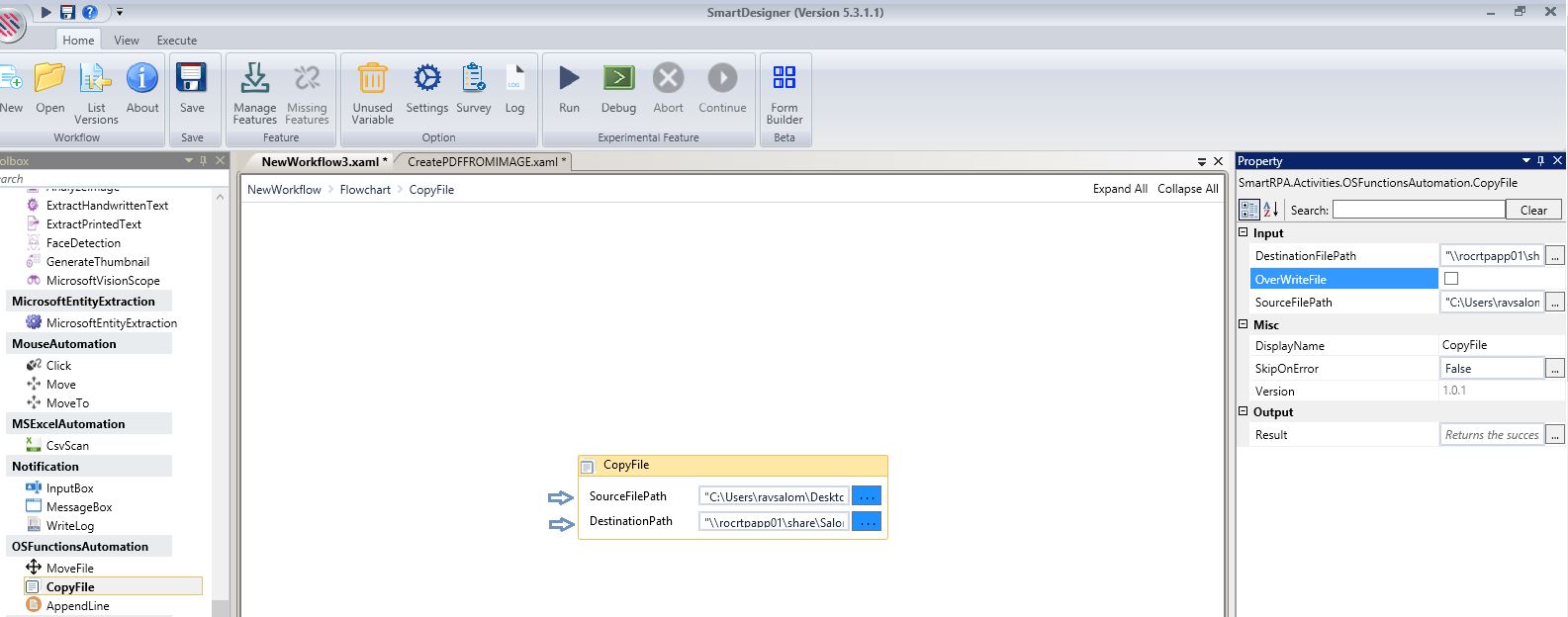
Task: Click the Unused Variable trash icon
Action: coord(372,78)
